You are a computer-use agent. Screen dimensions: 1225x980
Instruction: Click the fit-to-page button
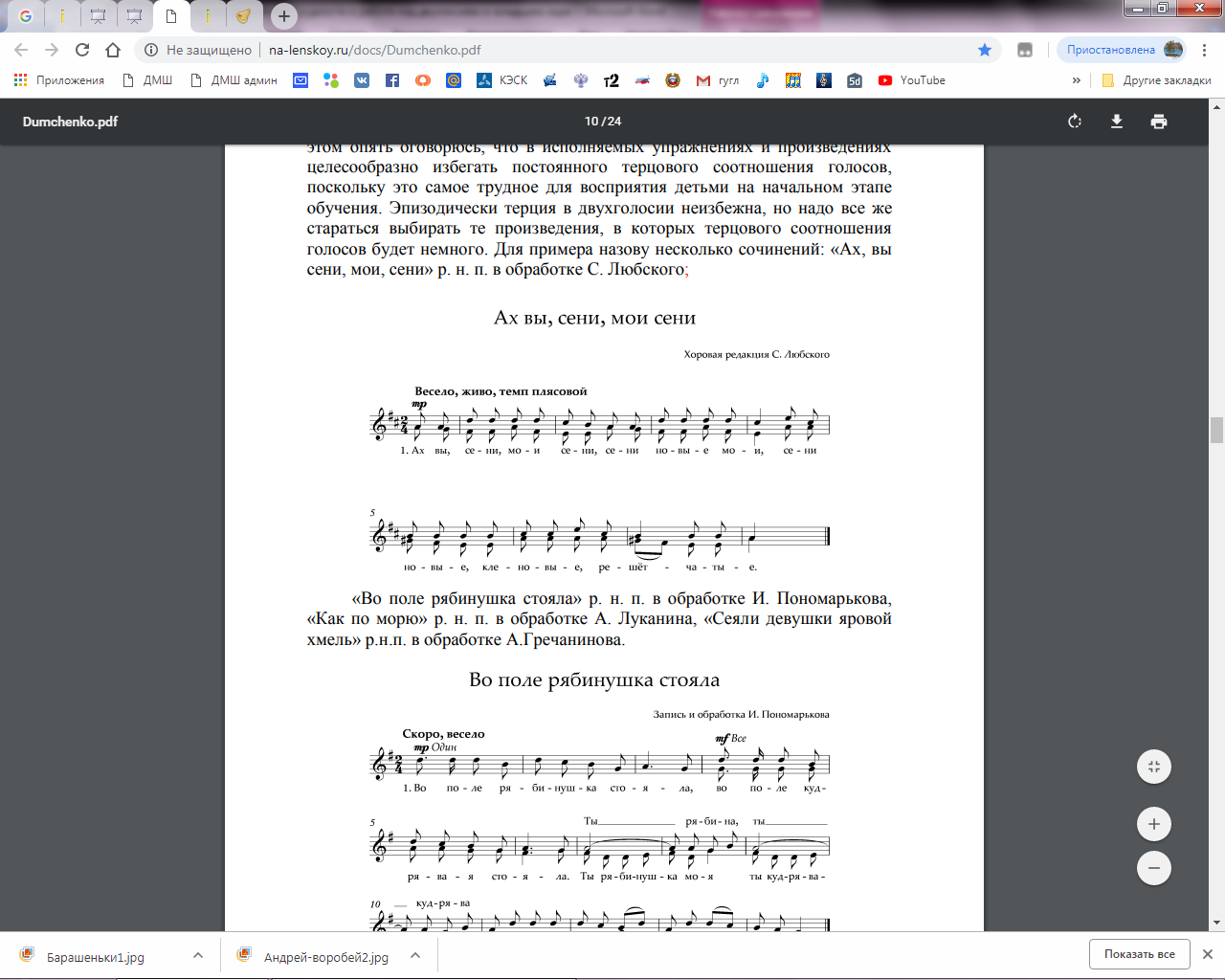[x=1154, y=767]
